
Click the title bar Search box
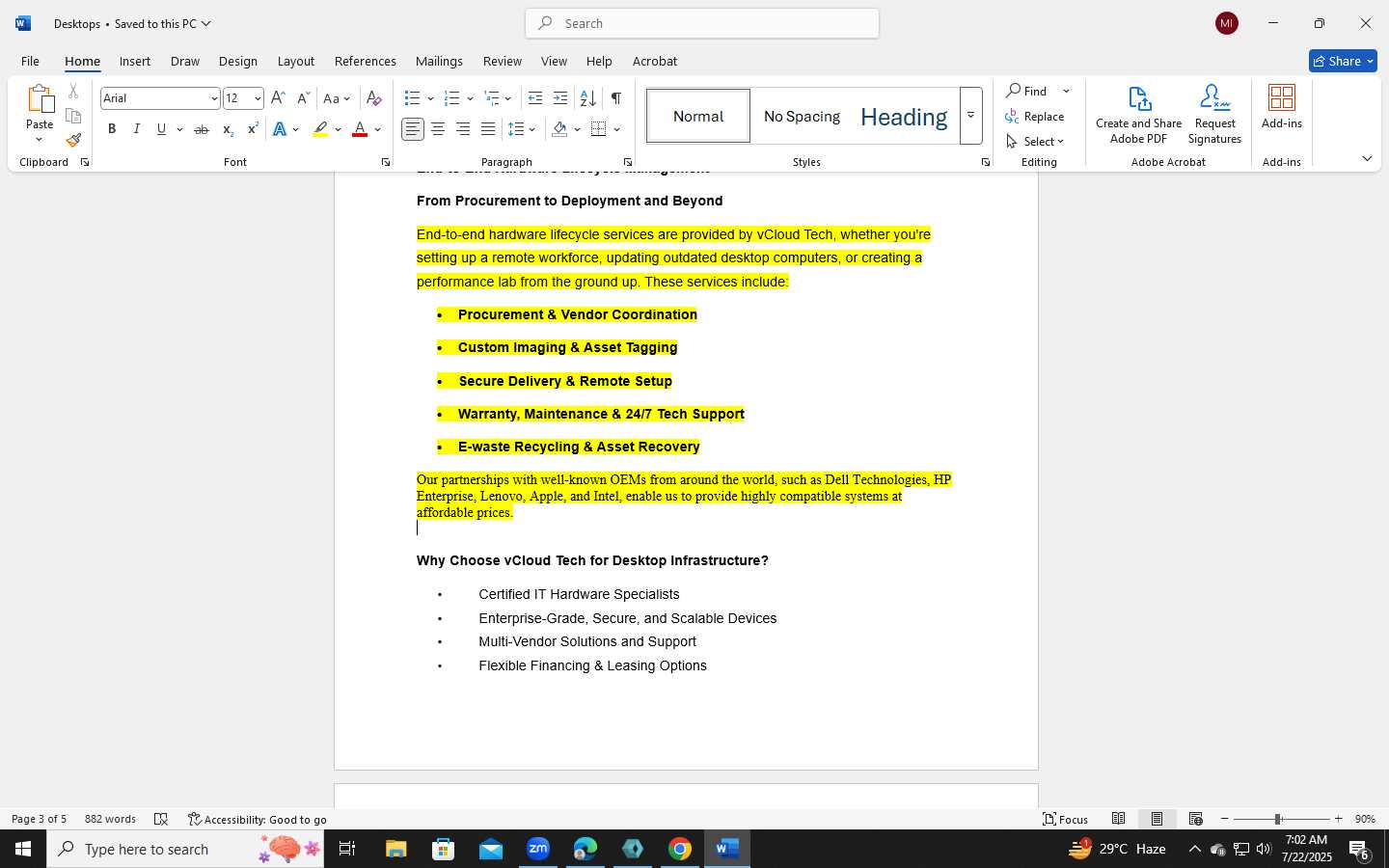702,23
